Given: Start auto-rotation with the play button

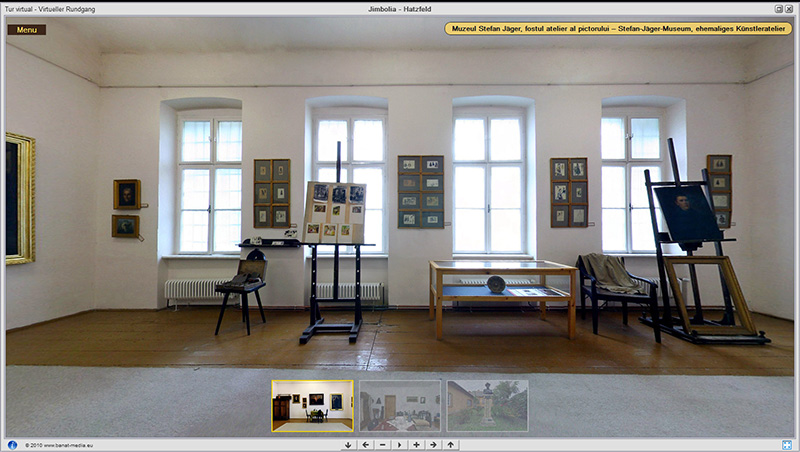Looking at the screenshot, I should [400, 445].
